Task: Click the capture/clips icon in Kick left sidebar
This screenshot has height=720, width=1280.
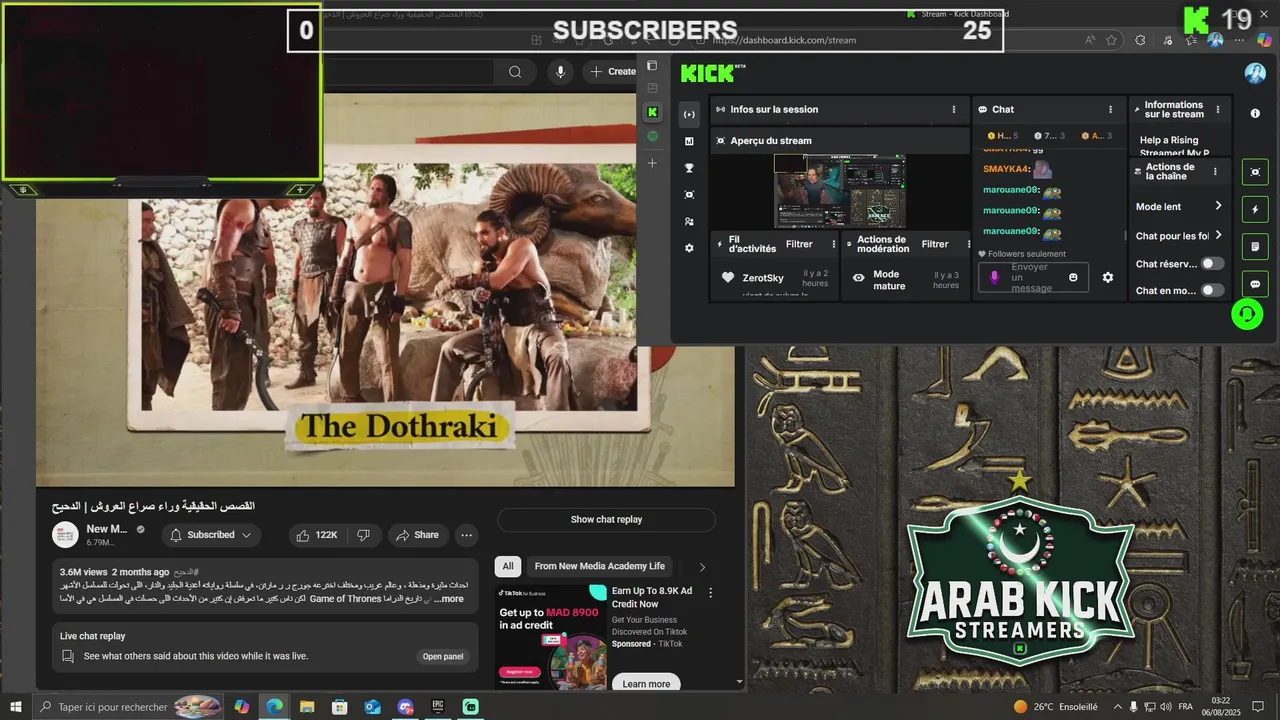Action: click(x=689, y=194)
